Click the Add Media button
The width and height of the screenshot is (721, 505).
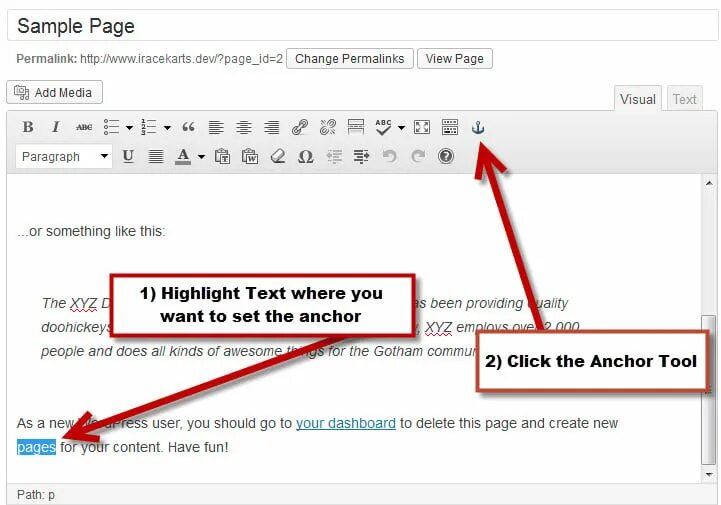[x=54, y=92]
